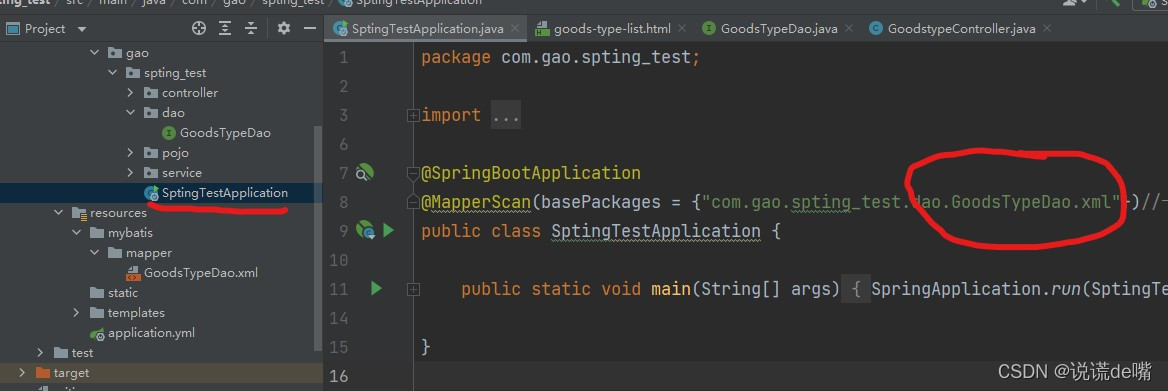Select the controller folder label
The height and width of the screenshot is (391, 1168).
[x=190, y=93]
